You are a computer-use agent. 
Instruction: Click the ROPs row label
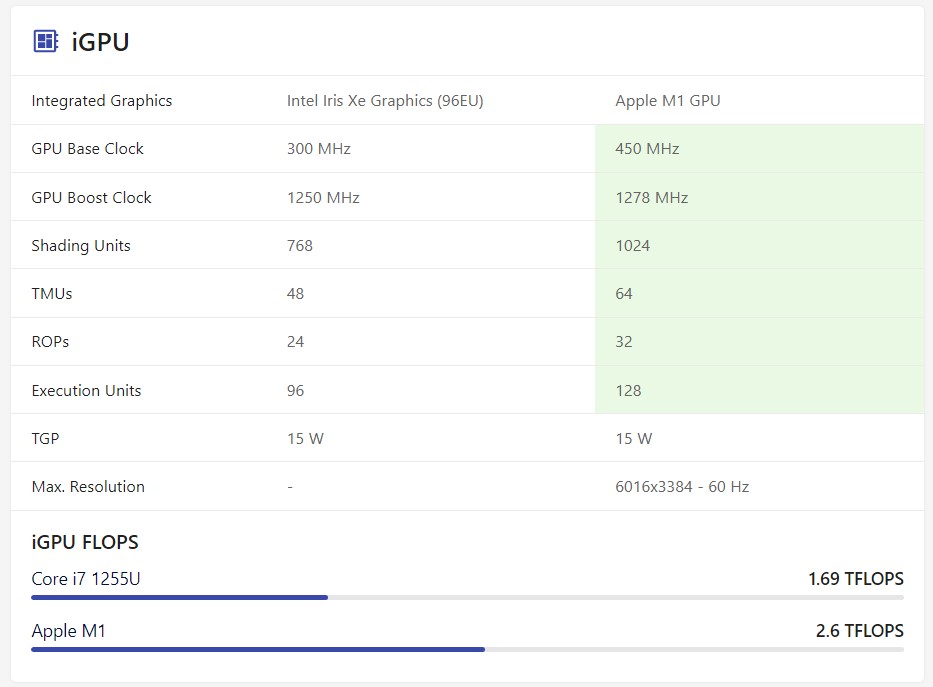tap(51, 342)
